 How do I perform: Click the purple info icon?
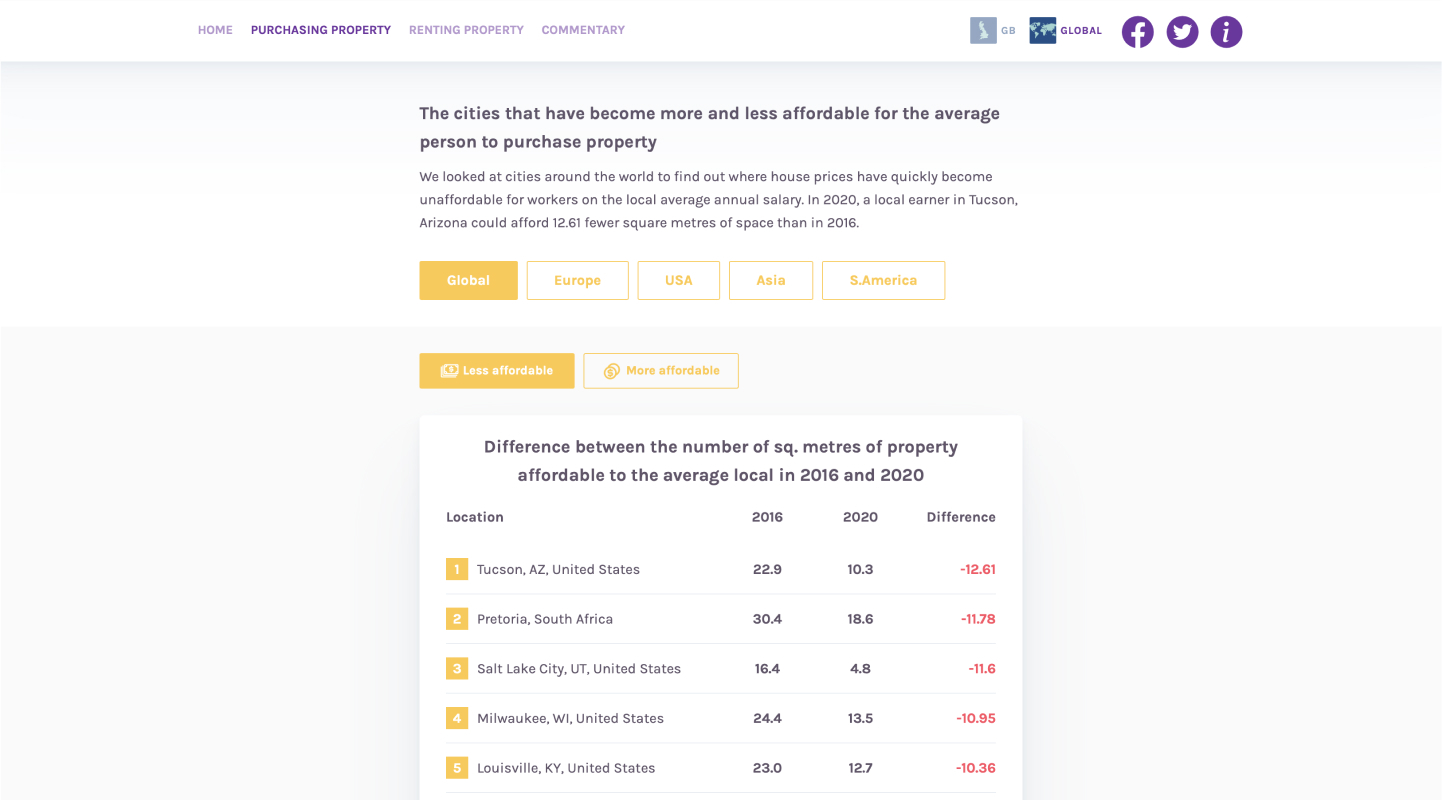click(1226, 32)
